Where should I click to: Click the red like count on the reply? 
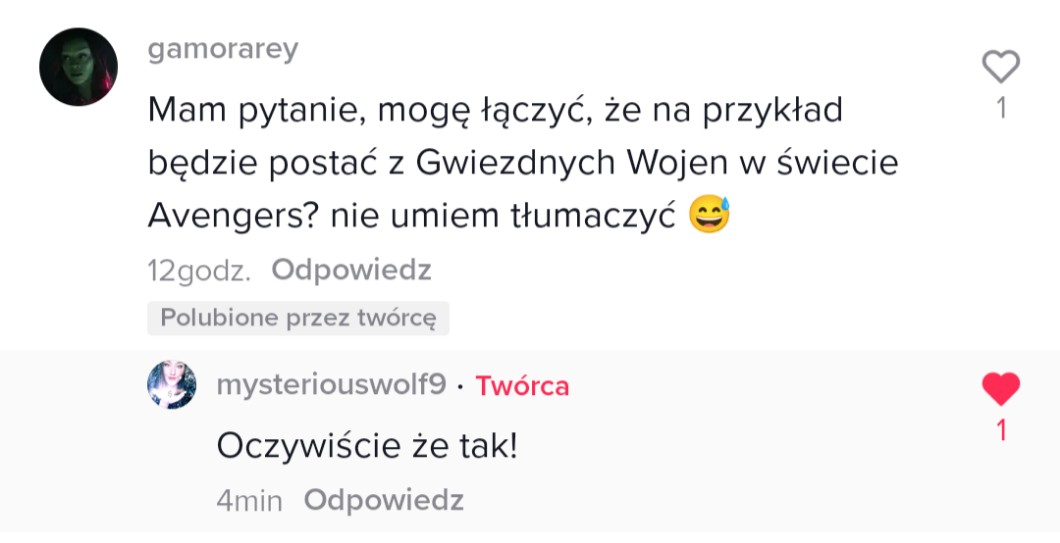coord(1000,430)
